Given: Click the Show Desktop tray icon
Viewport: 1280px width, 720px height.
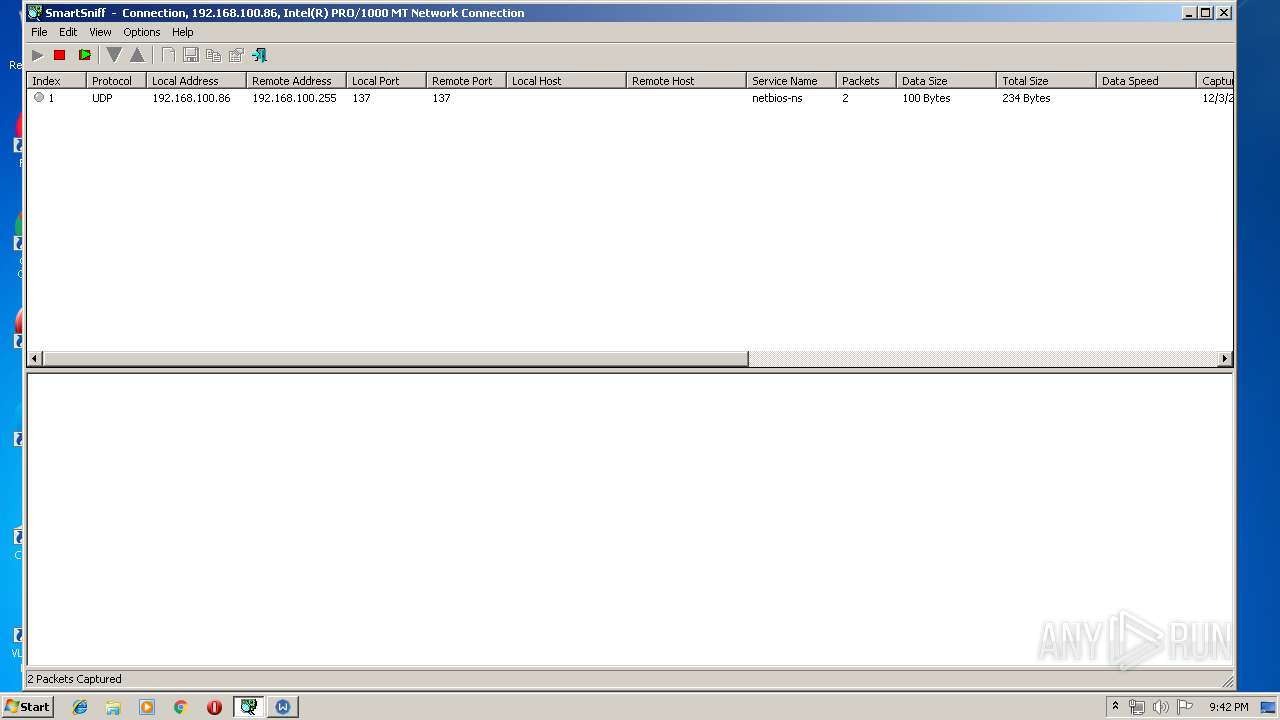Looking at the screenshot, I should pyautogui.click(x=1269, y=707).
